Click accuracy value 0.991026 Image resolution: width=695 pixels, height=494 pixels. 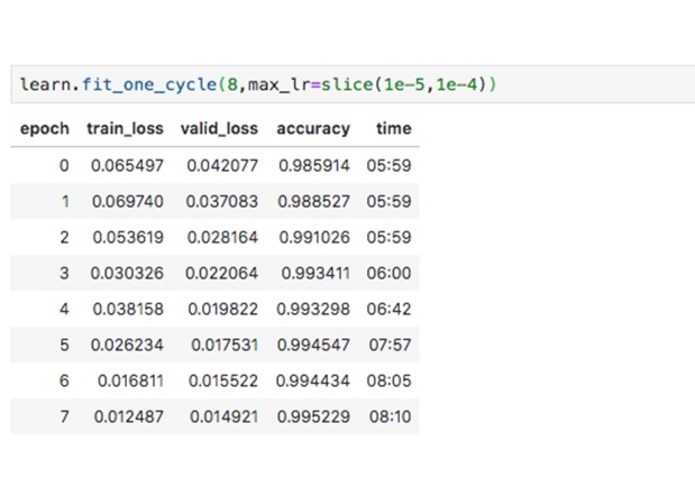tap(314, 237)
